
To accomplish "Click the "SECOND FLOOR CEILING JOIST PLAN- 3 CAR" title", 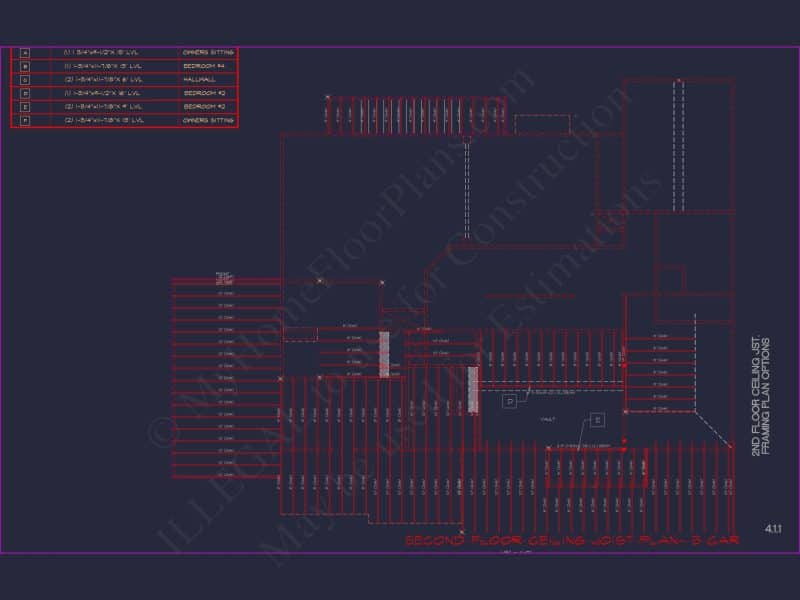I will 572,540.
